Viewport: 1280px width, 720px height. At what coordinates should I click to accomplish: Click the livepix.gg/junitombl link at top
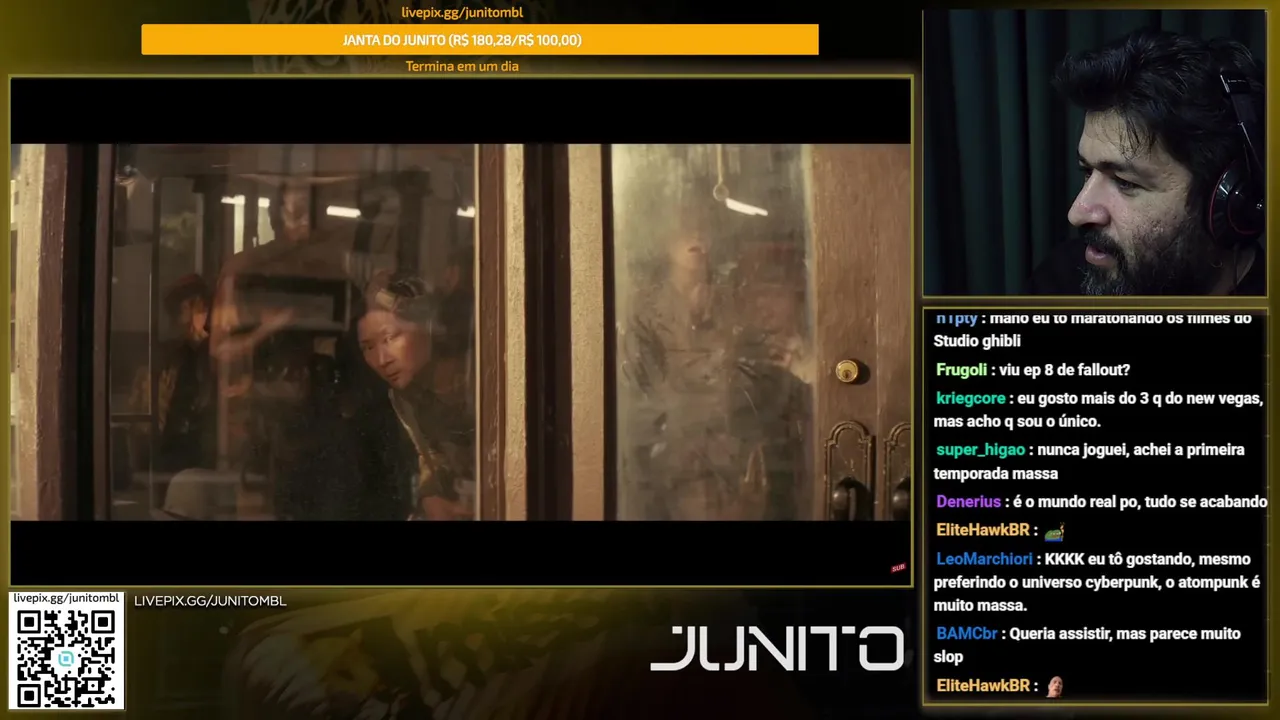coord(462,12)
